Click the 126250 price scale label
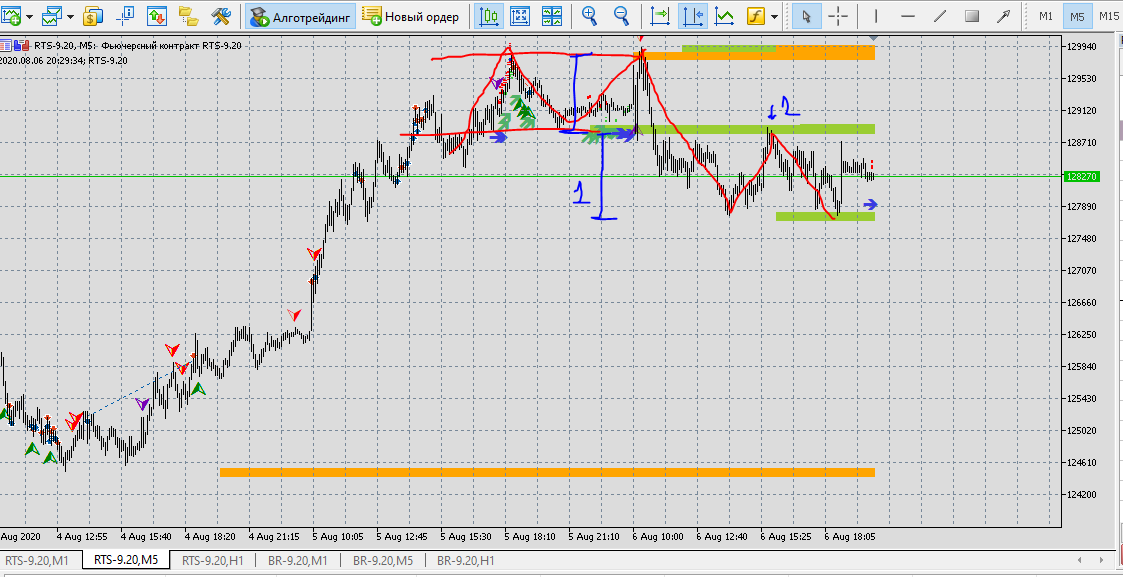Screen dimensions: 1123x577 pos(1081,335)
